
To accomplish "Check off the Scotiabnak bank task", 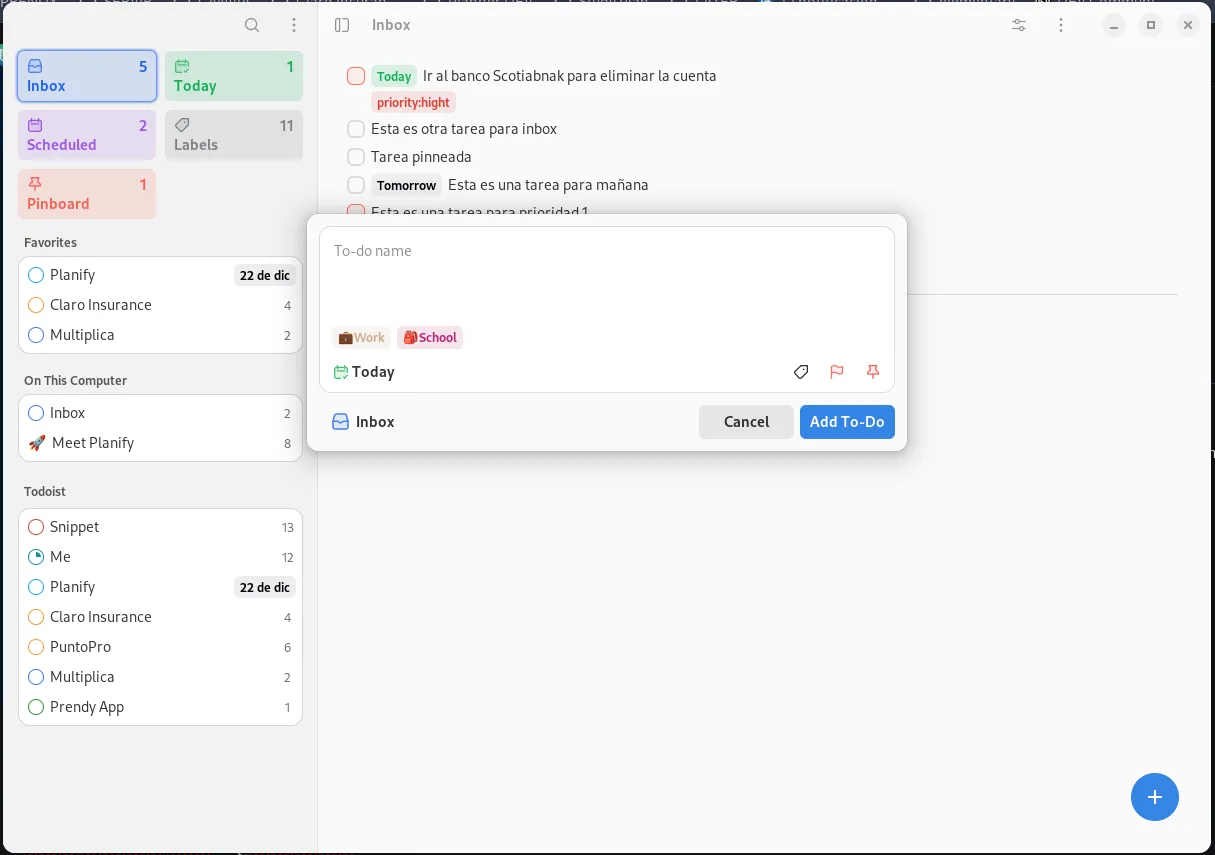I will pyautogui.click(x=356, y=76).
